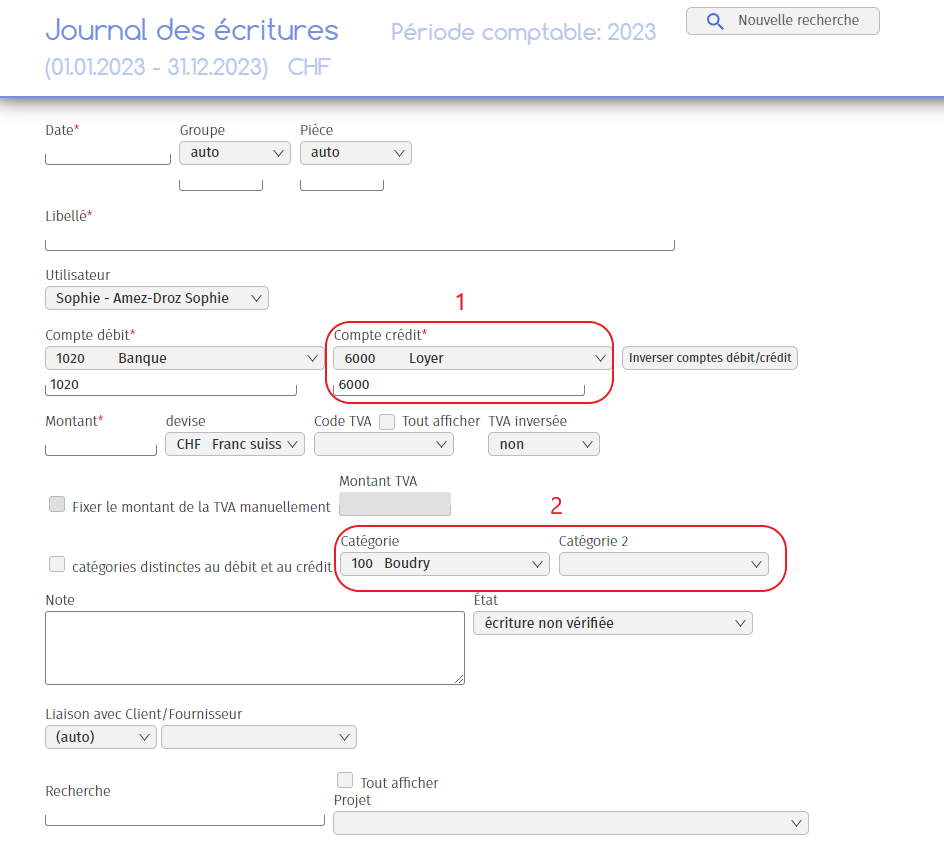The image size is (944, 859).
Task: Open the Compte débit 1020 Banque dropdown
Action: coord(184,358)
